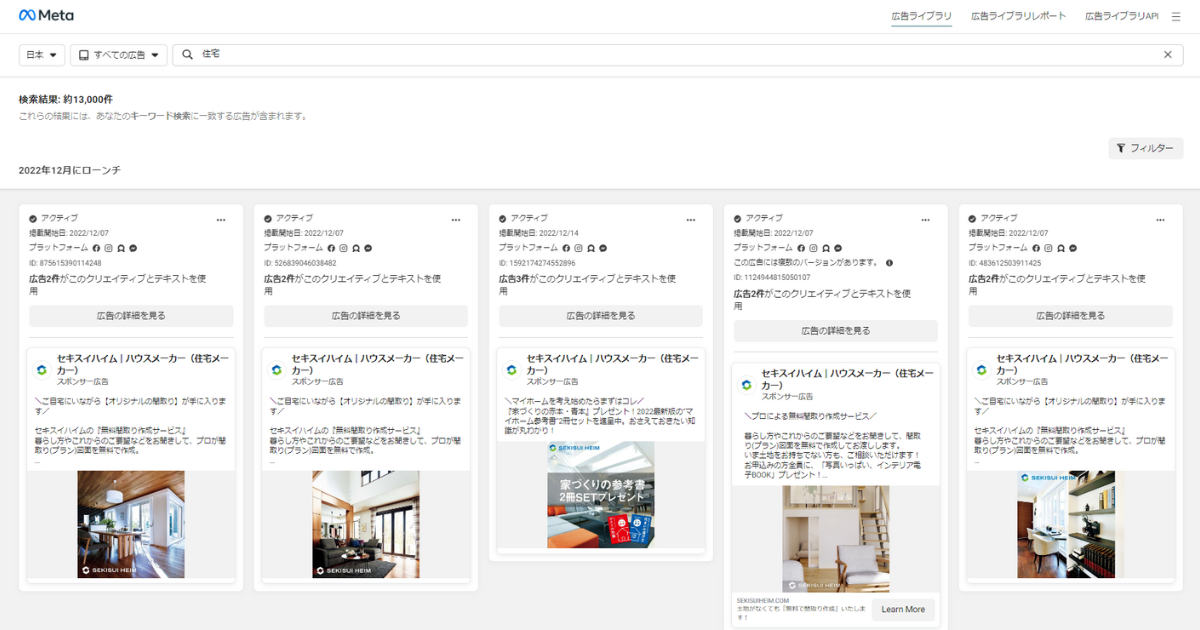This screenshot has width=1200, height=630.
Task: Open the three-dot menu on ad ID 483612503911425
Action: pyautogui.click(x=1161, y=219)
